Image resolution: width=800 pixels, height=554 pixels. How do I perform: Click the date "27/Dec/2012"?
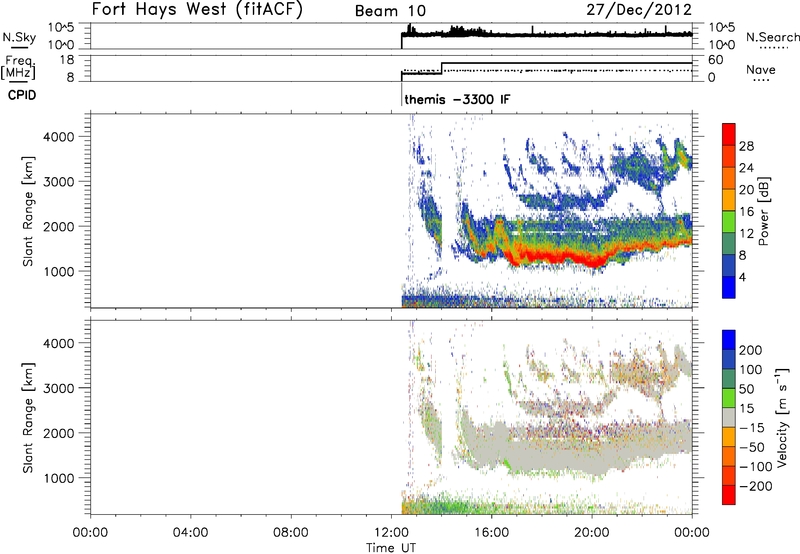tap(639, 10)
